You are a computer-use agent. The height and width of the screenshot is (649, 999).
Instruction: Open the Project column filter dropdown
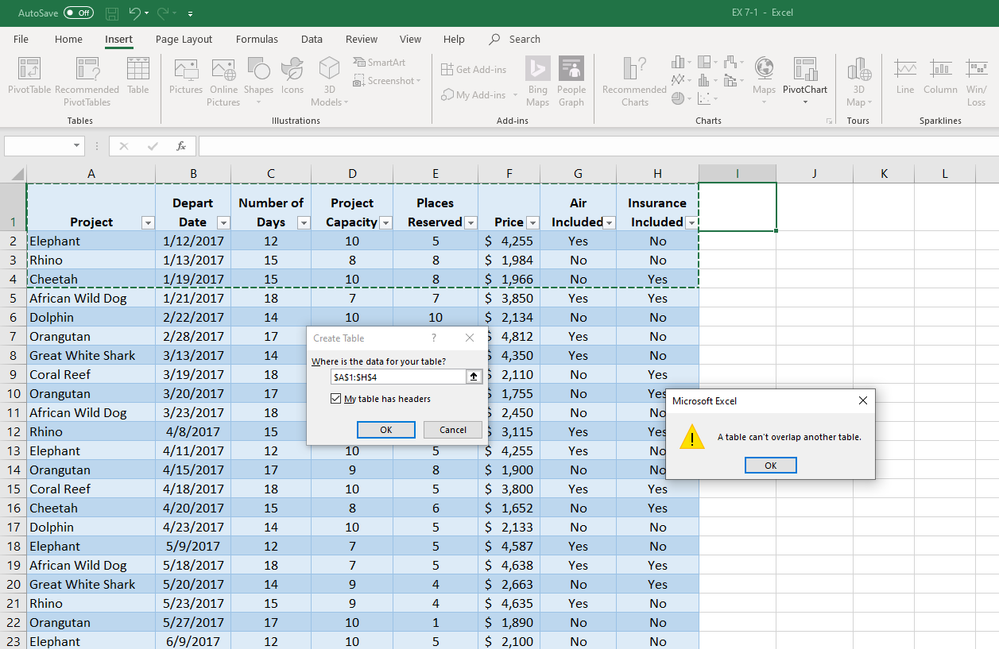(x=148, y=223)
